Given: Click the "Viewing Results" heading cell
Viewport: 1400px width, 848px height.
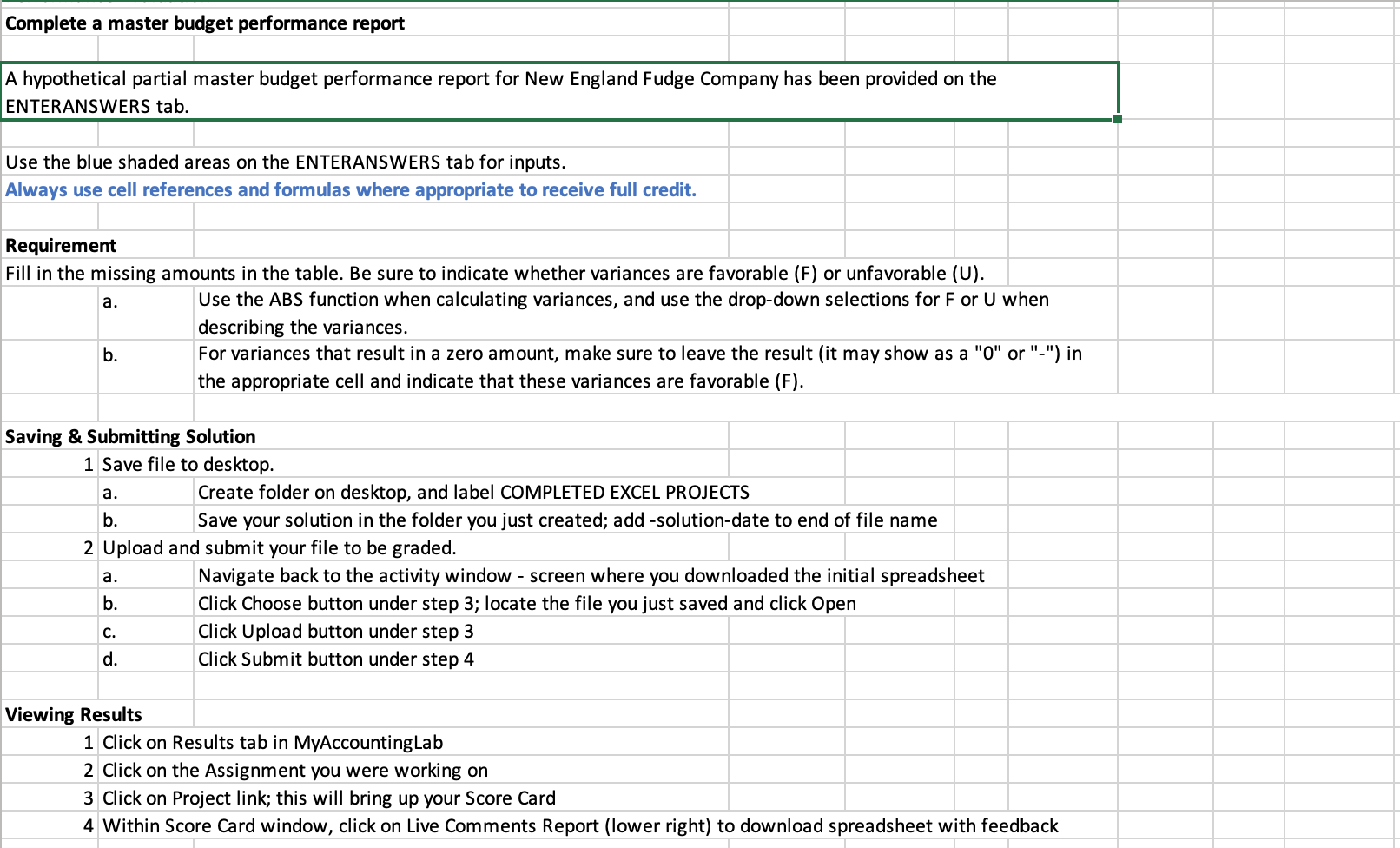Looking at the screenshot, I should [73, 714].
